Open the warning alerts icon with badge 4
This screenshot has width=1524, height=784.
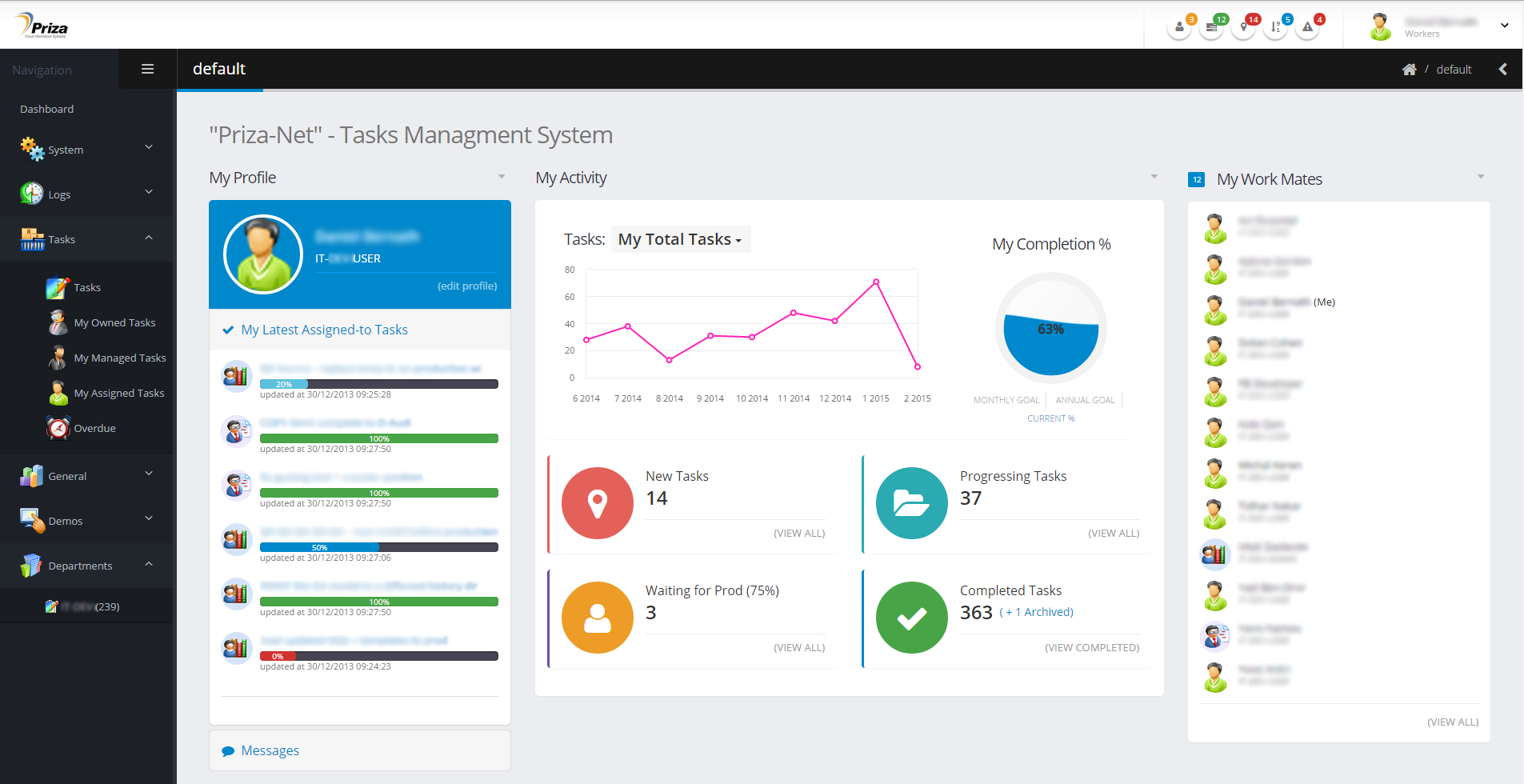click(1307, 27)
